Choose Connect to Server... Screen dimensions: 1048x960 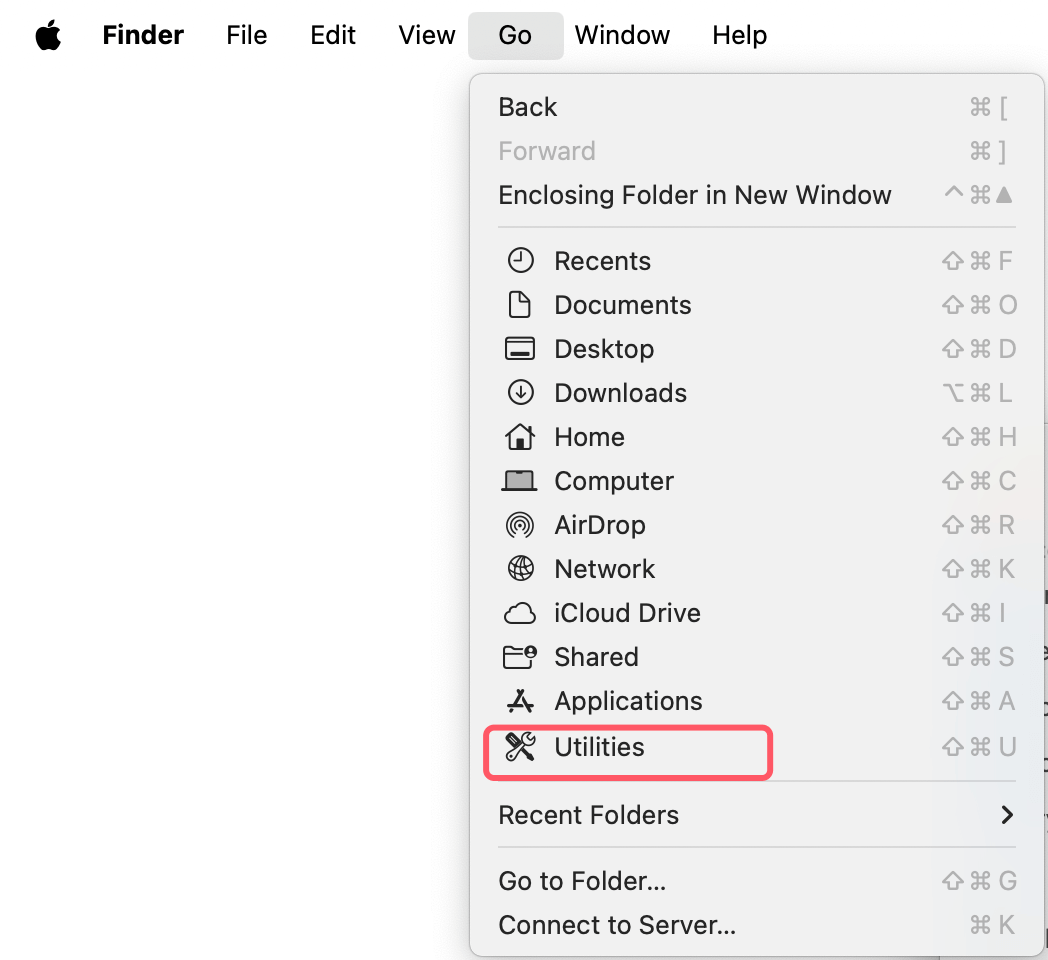pos(617,924)
